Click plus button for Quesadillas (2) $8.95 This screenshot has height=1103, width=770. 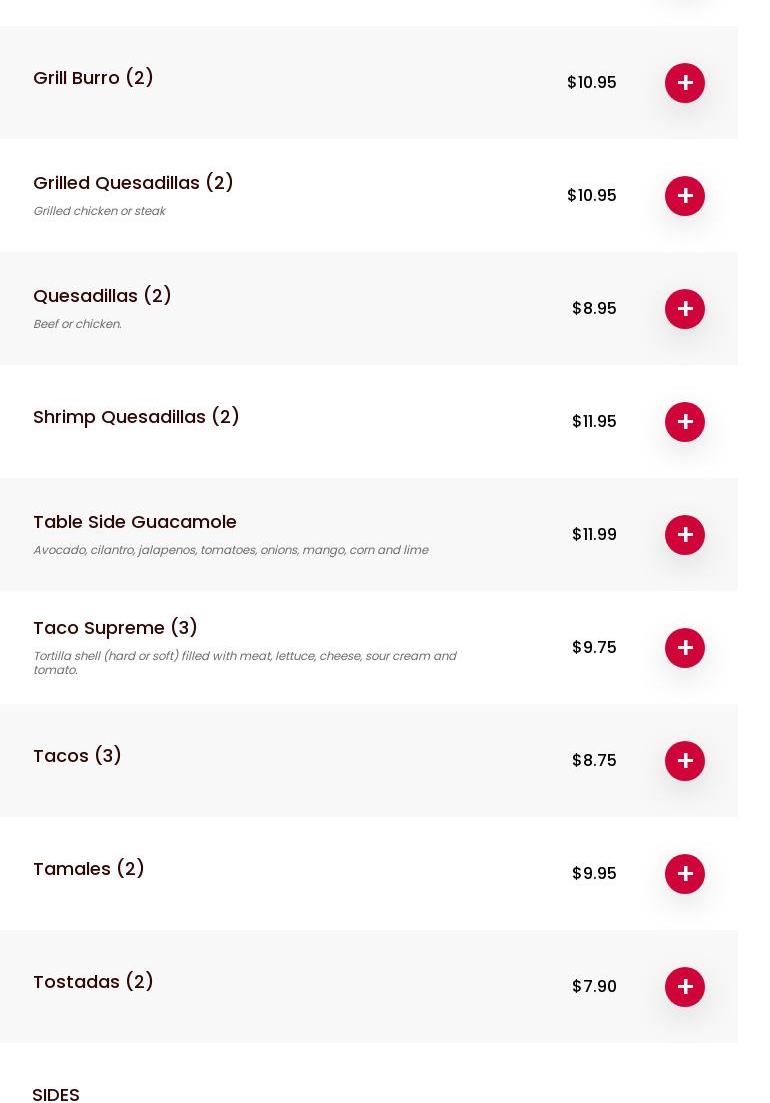pos(685,309)
